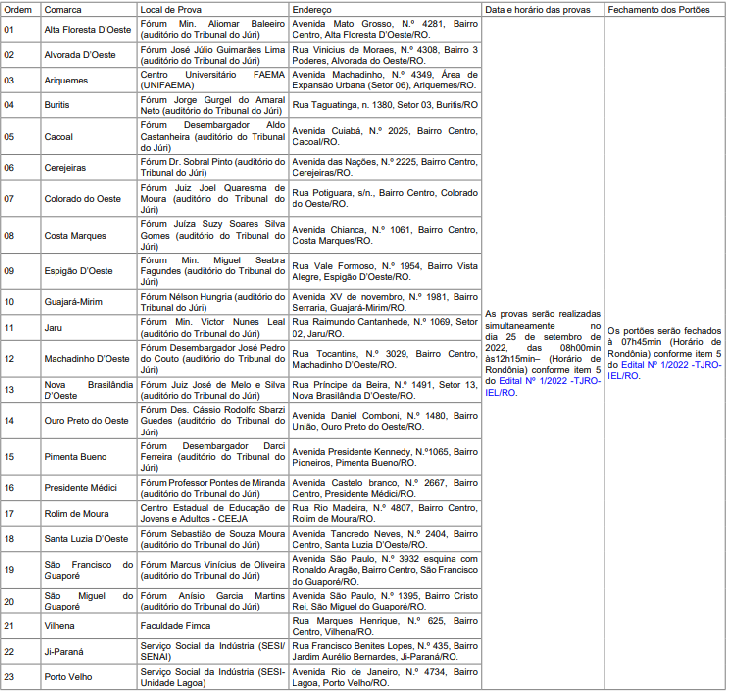Select the 'Vilhena' comarca cell

[61, 625]
